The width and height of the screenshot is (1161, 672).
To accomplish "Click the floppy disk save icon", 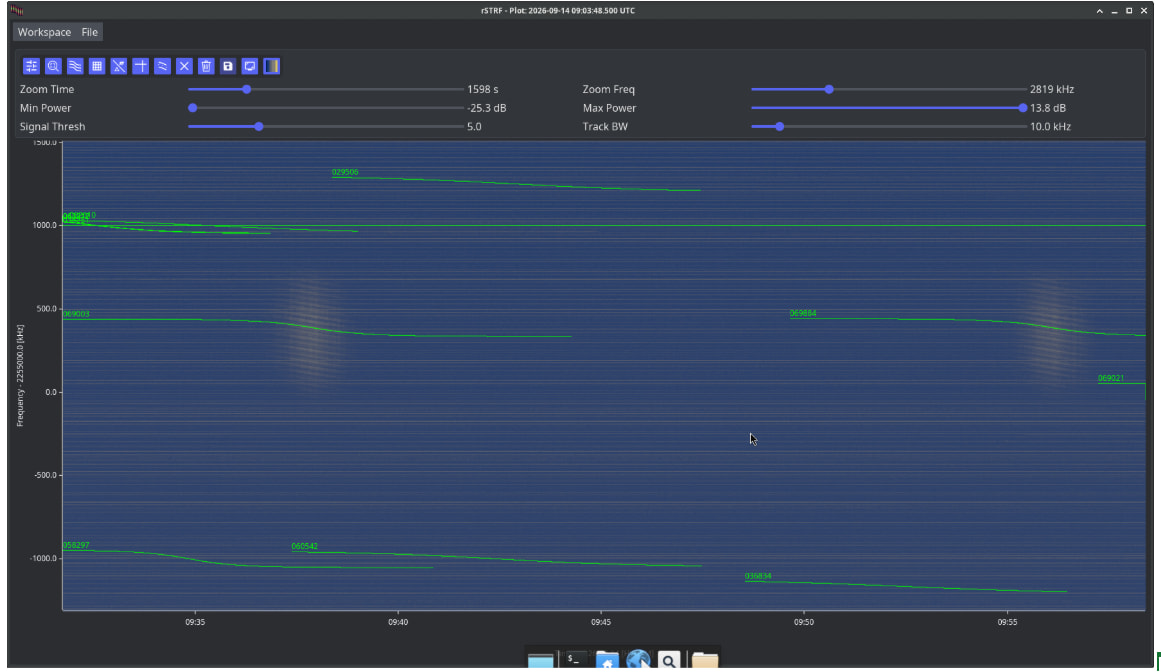I will 228,67.
